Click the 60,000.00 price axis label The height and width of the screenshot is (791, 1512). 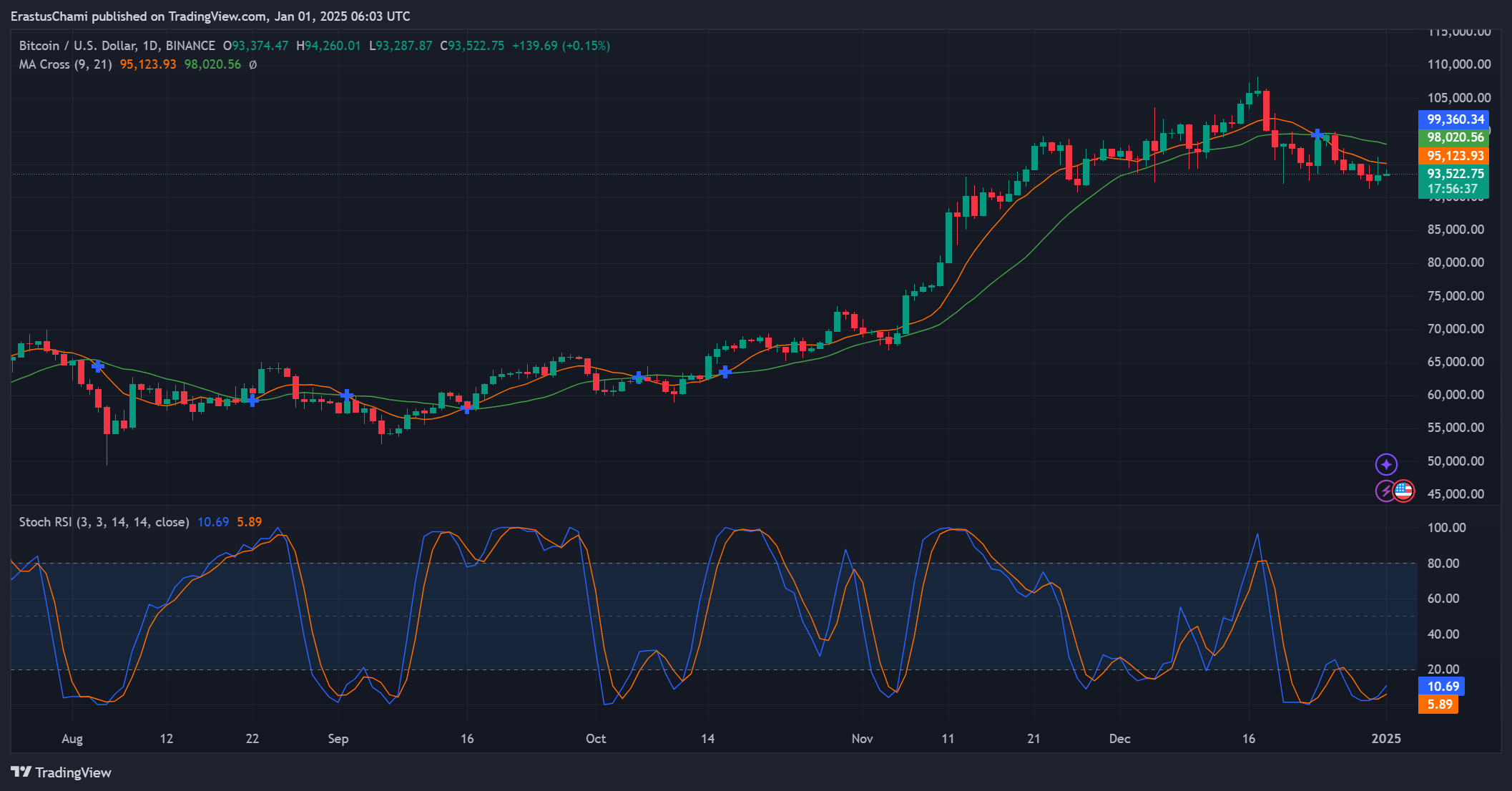1455,395
